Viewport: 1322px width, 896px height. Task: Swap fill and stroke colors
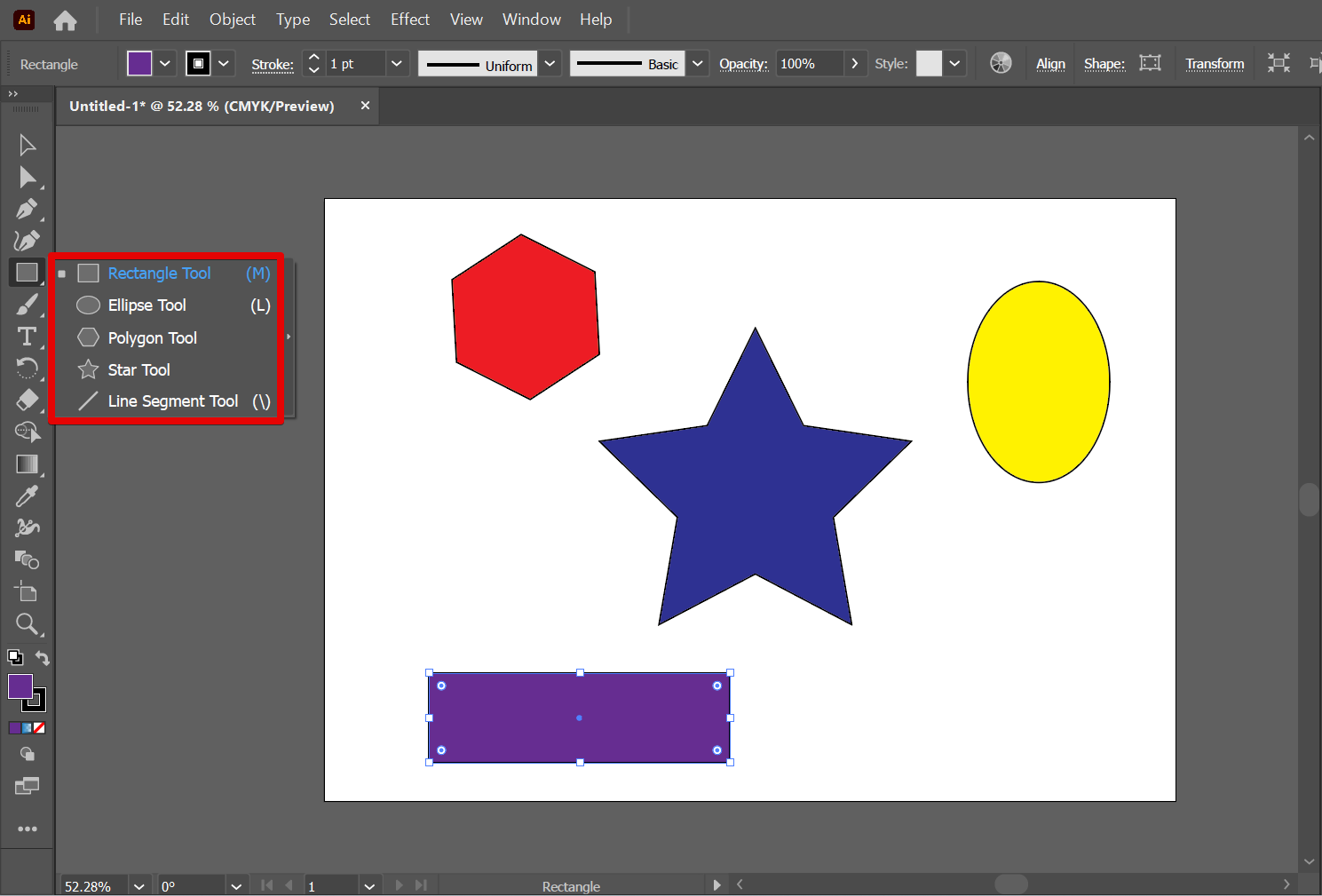pos(42,658)
